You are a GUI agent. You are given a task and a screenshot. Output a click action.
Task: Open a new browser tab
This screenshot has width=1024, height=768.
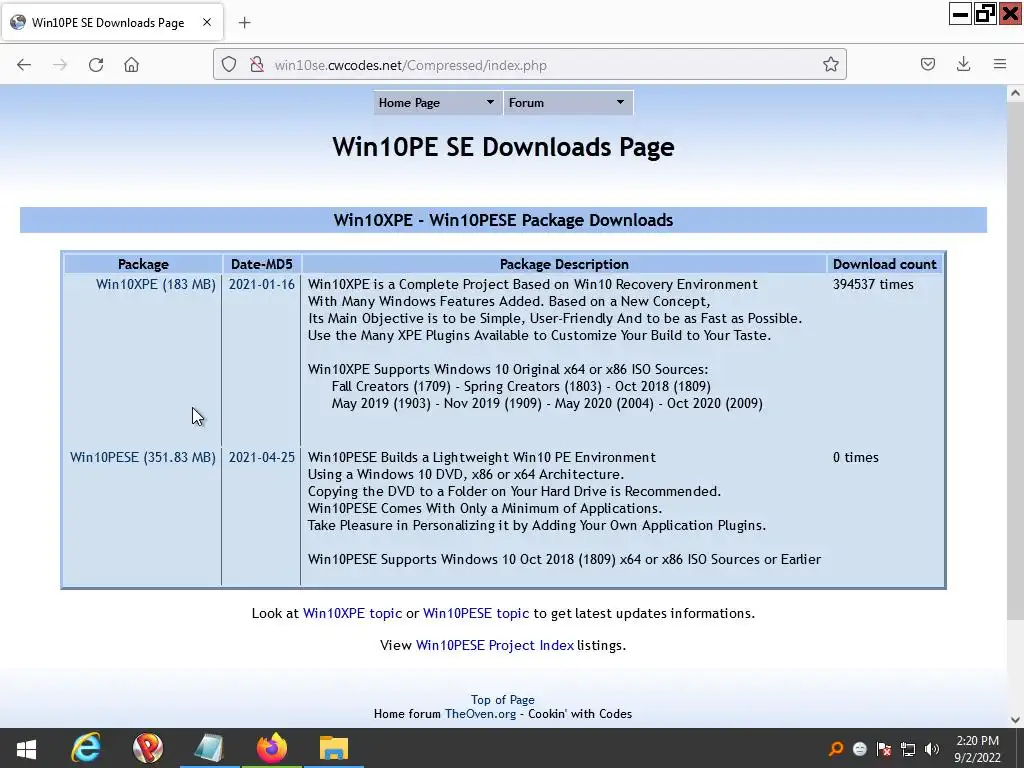click(244, 23)
